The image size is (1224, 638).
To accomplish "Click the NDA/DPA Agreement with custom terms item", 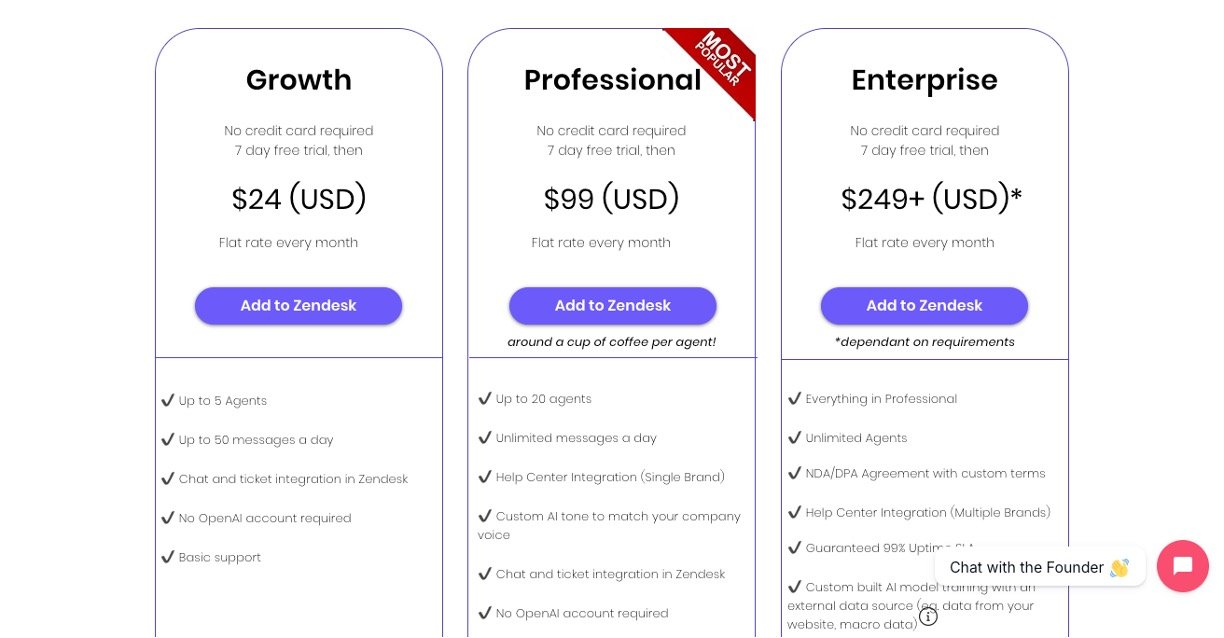I will pyautogui.click(x=925, y=473).
